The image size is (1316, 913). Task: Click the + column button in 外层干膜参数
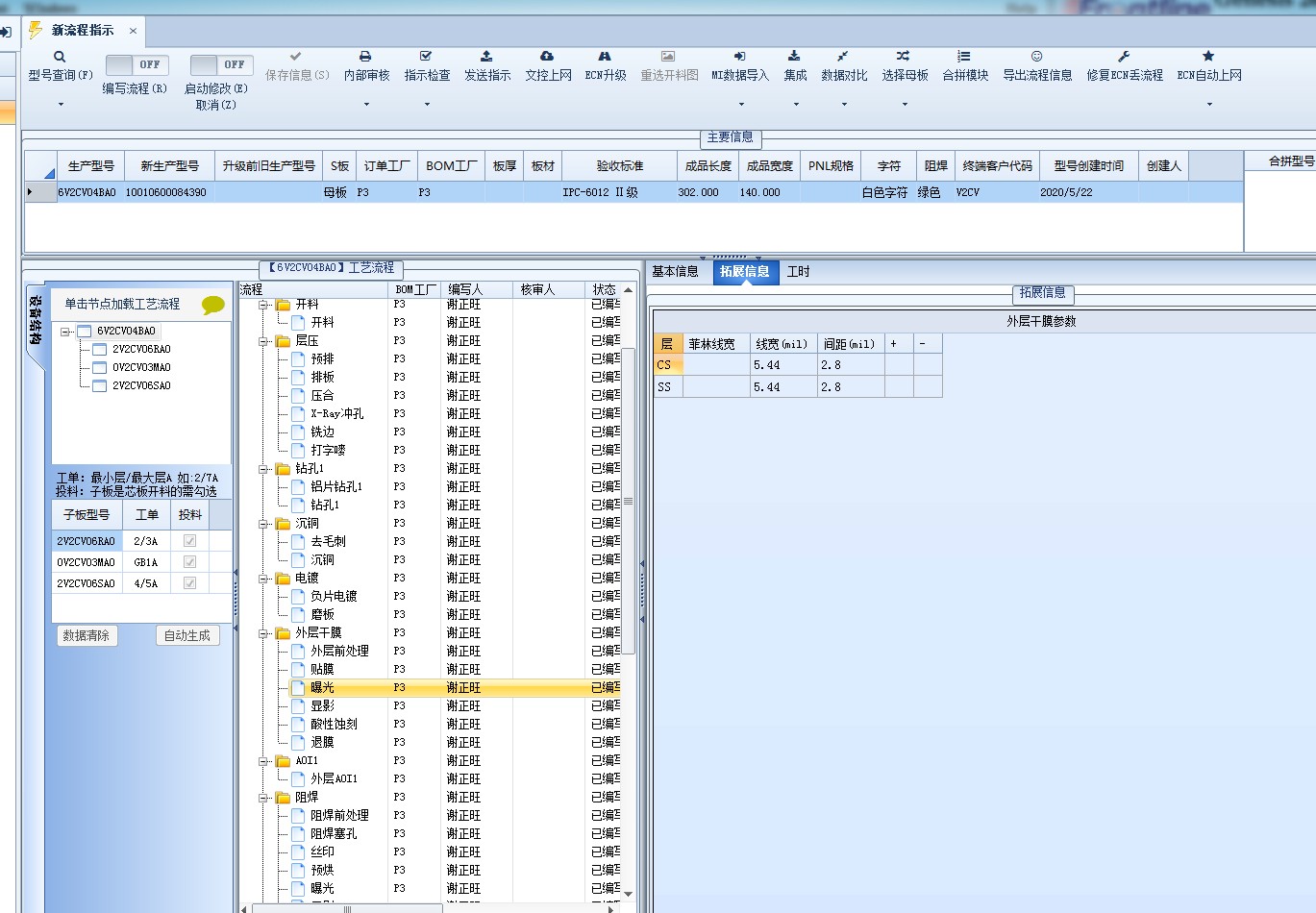coord(899,343)
